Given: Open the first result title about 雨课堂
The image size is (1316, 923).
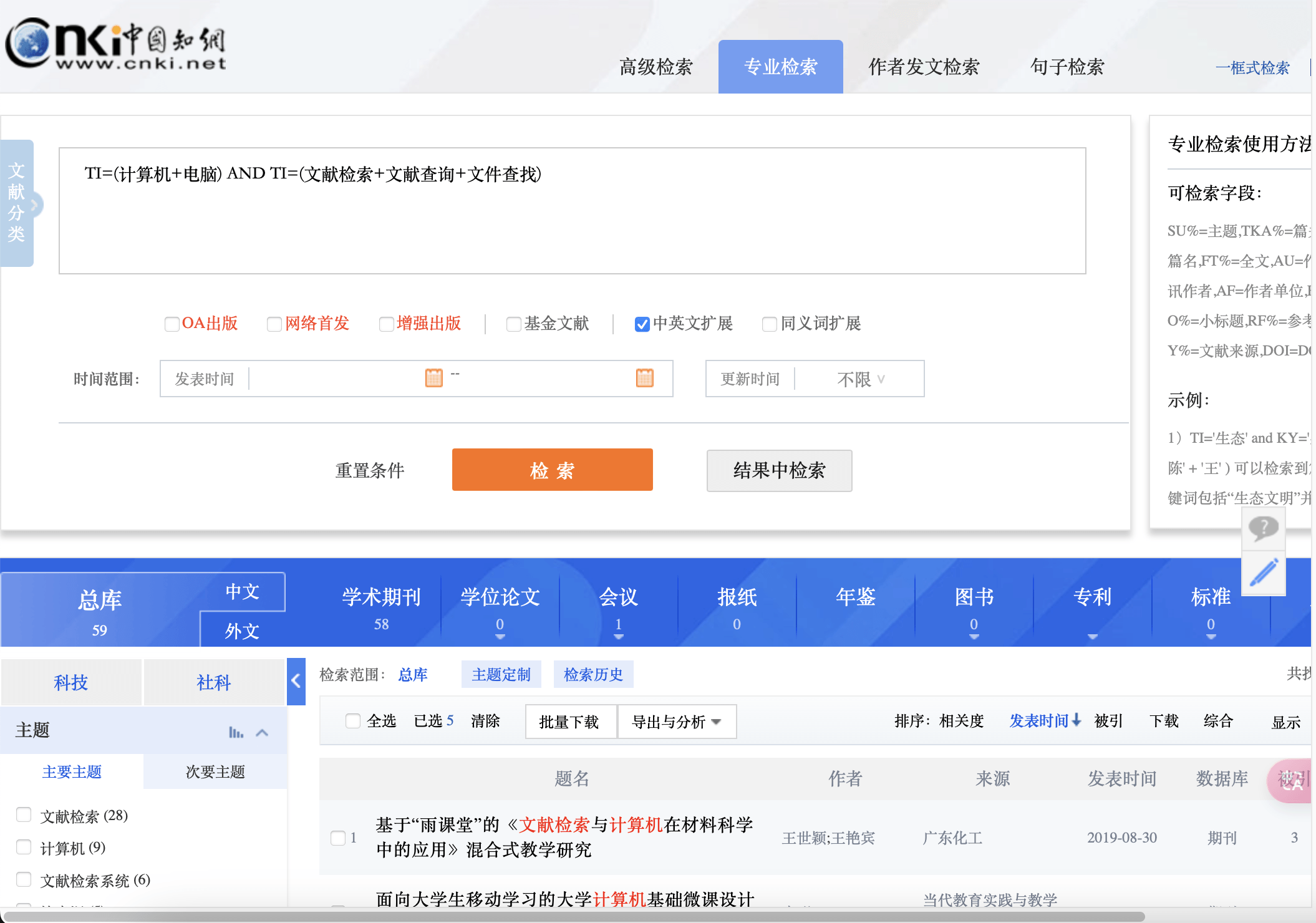Looking at the screenshot, I should click(564, 837).
